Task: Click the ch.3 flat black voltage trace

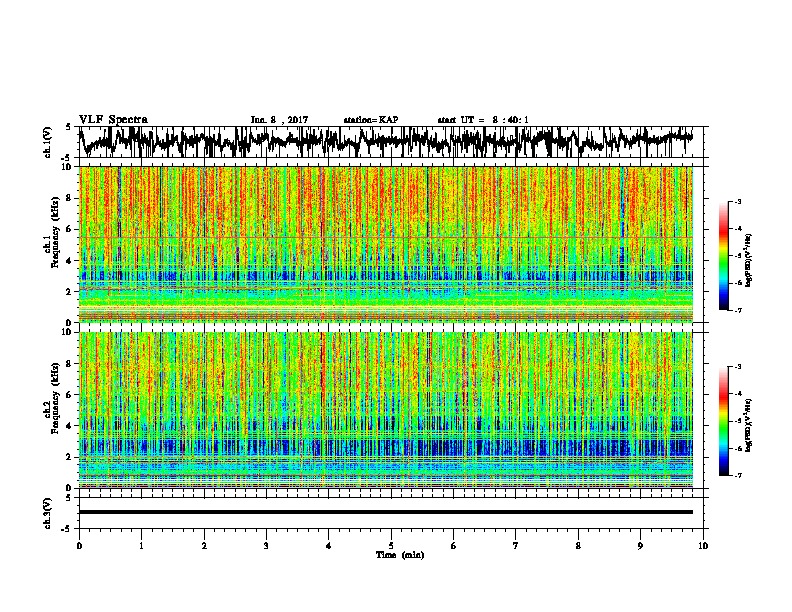Action: 386,512
